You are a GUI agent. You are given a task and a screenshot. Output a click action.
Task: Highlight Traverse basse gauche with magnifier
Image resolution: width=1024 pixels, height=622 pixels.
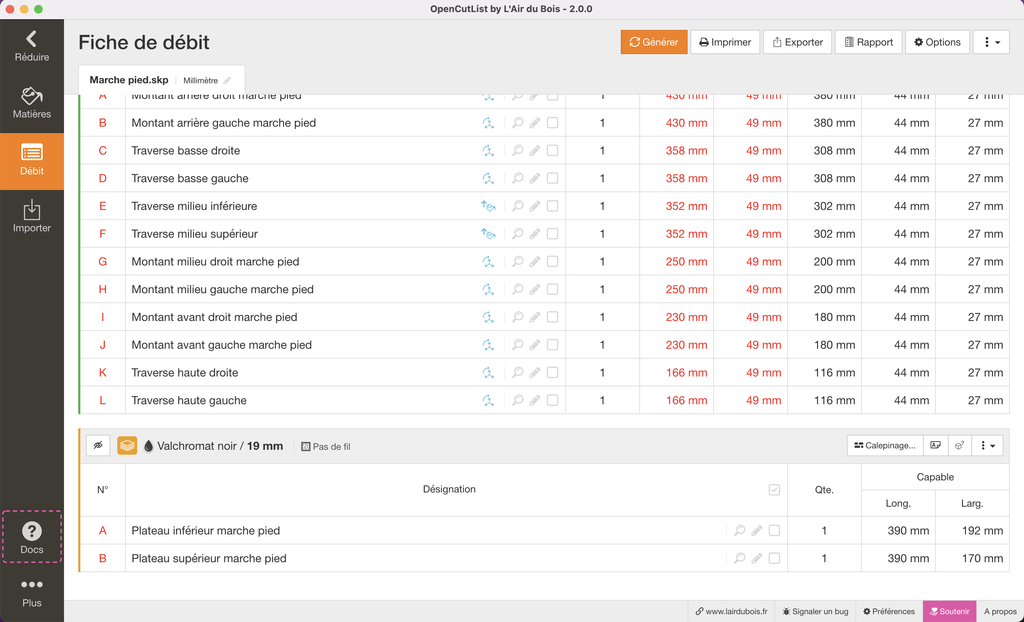coord(517,178)
